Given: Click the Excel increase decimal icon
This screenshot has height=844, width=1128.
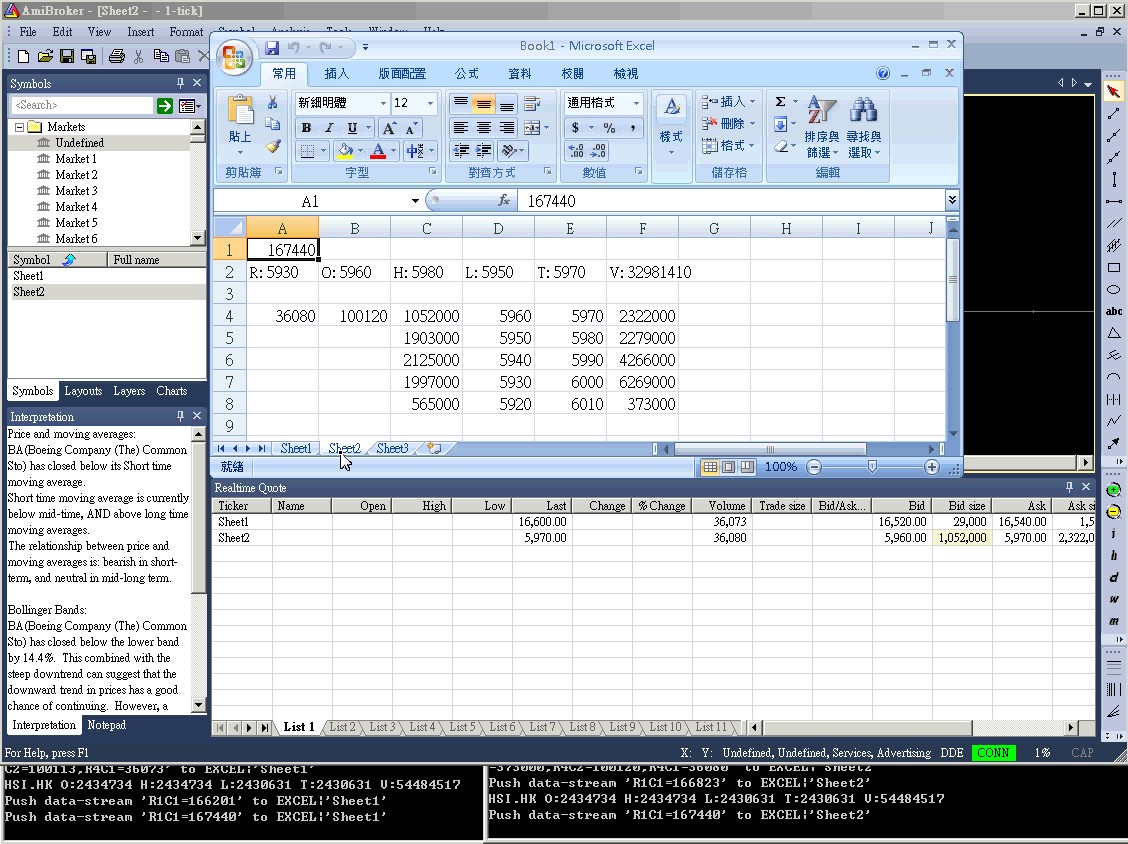Looking at the screenshot, I should click(576, 150).
